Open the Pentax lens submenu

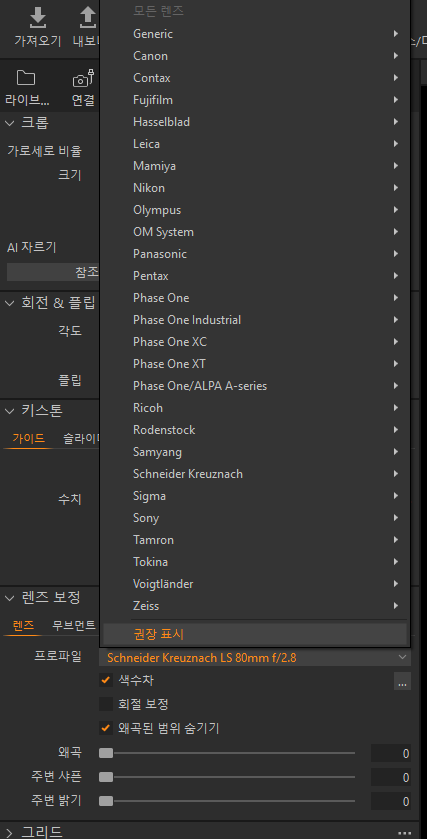coord(255,276)
